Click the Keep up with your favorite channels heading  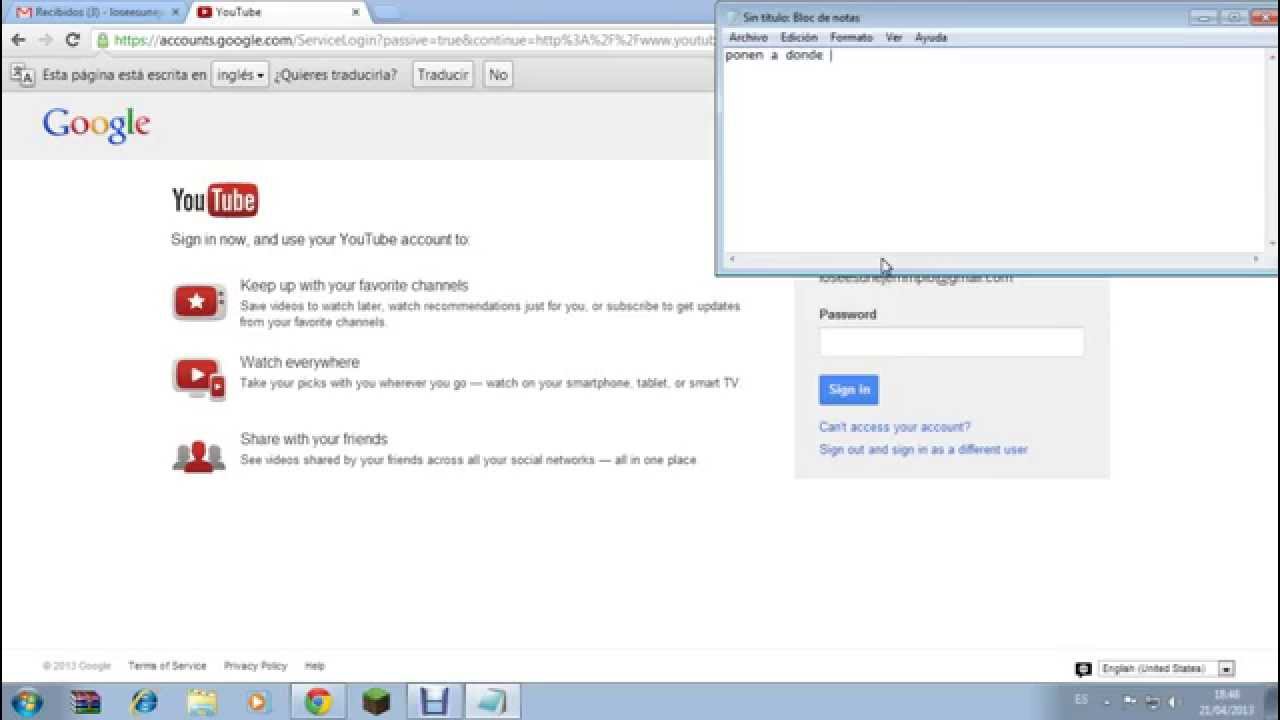point(354,286)
